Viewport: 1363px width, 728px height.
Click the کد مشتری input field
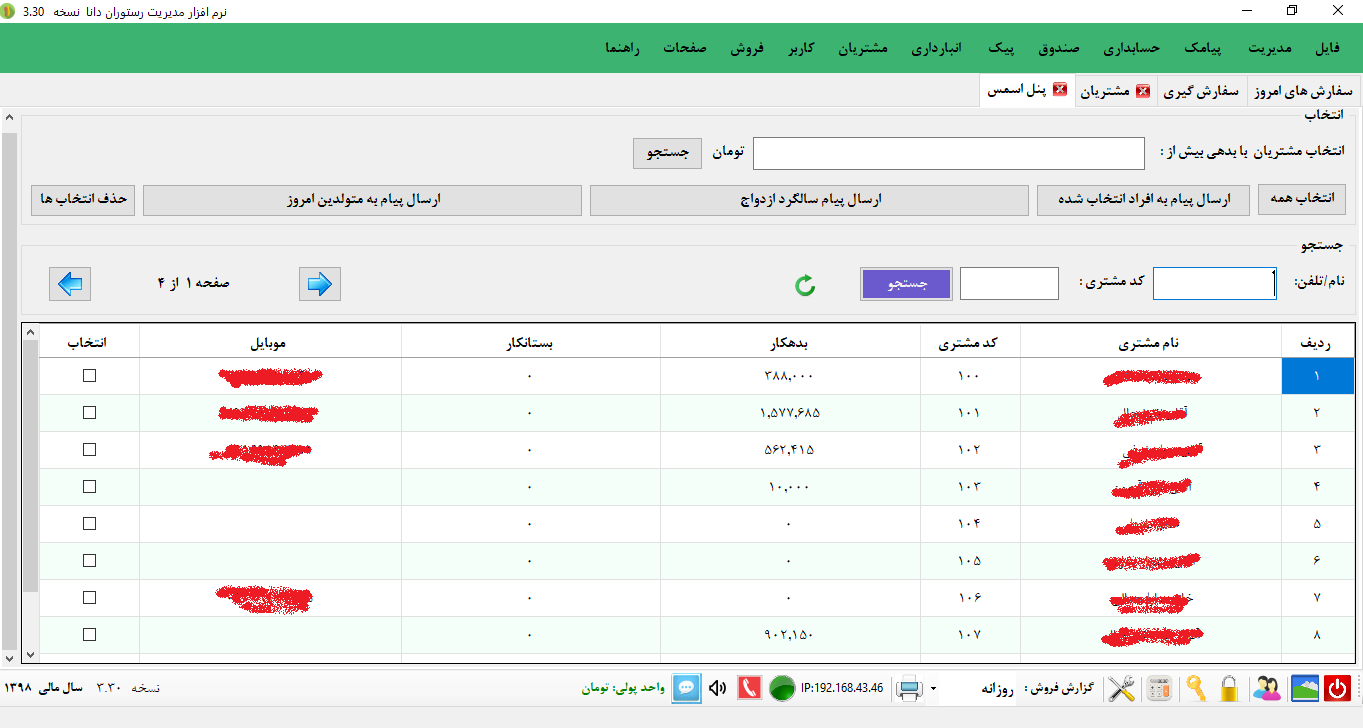click(x=1009, y=284)
